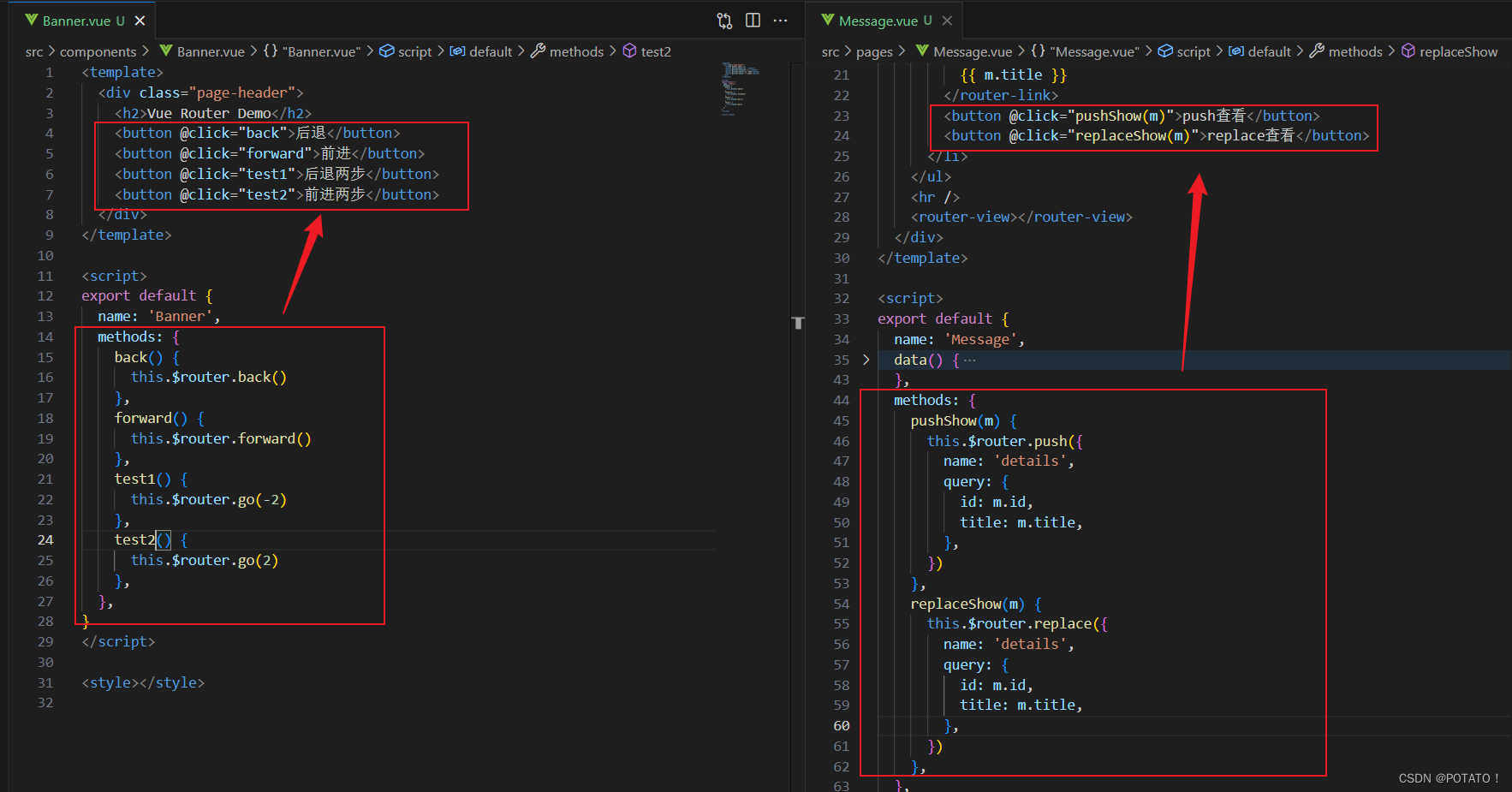
Task: Click line number 24 in Banner.vue gutter
Action: (x=45, y=539)
